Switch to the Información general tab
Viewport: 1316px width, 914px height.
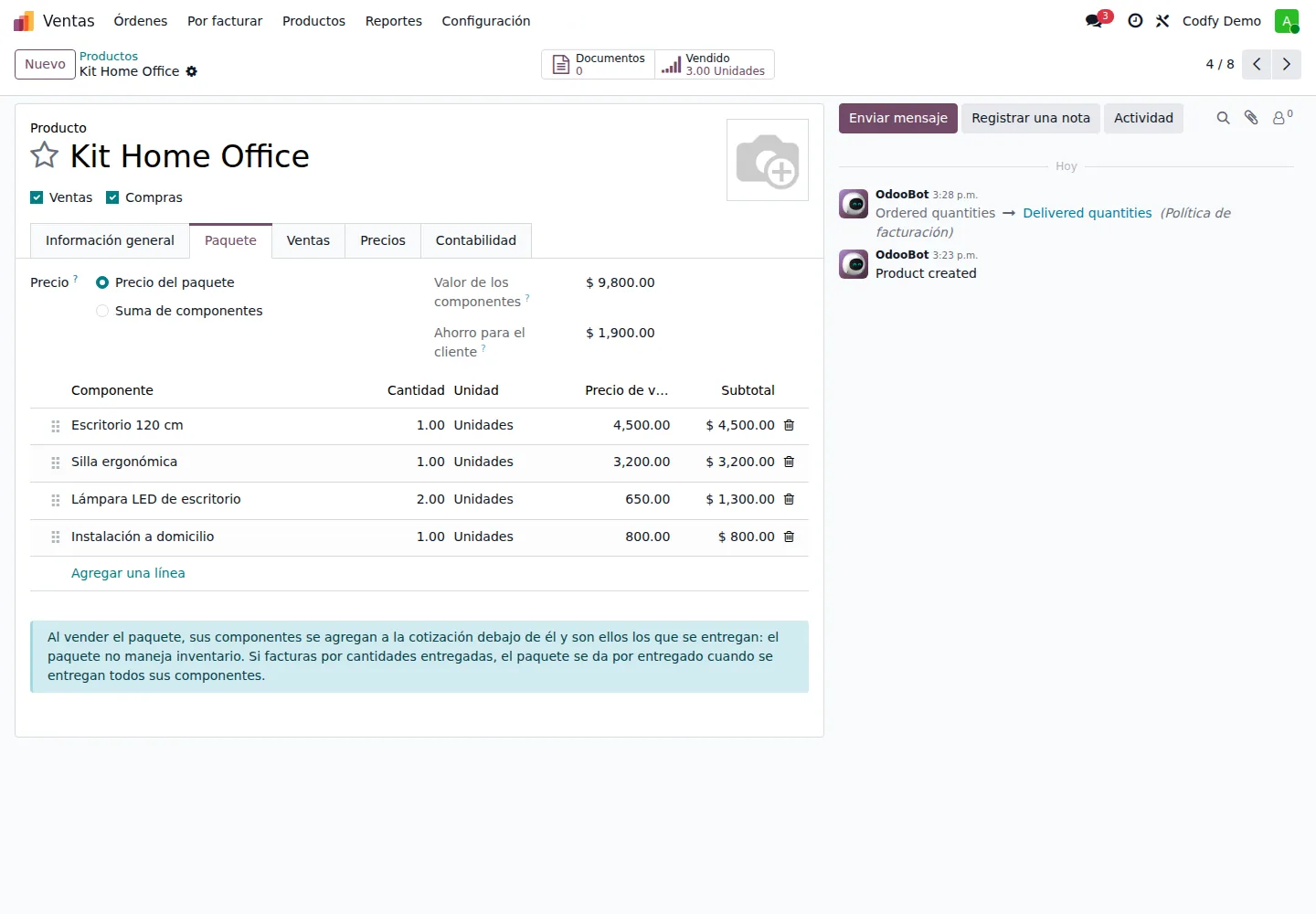coord(110,240)
